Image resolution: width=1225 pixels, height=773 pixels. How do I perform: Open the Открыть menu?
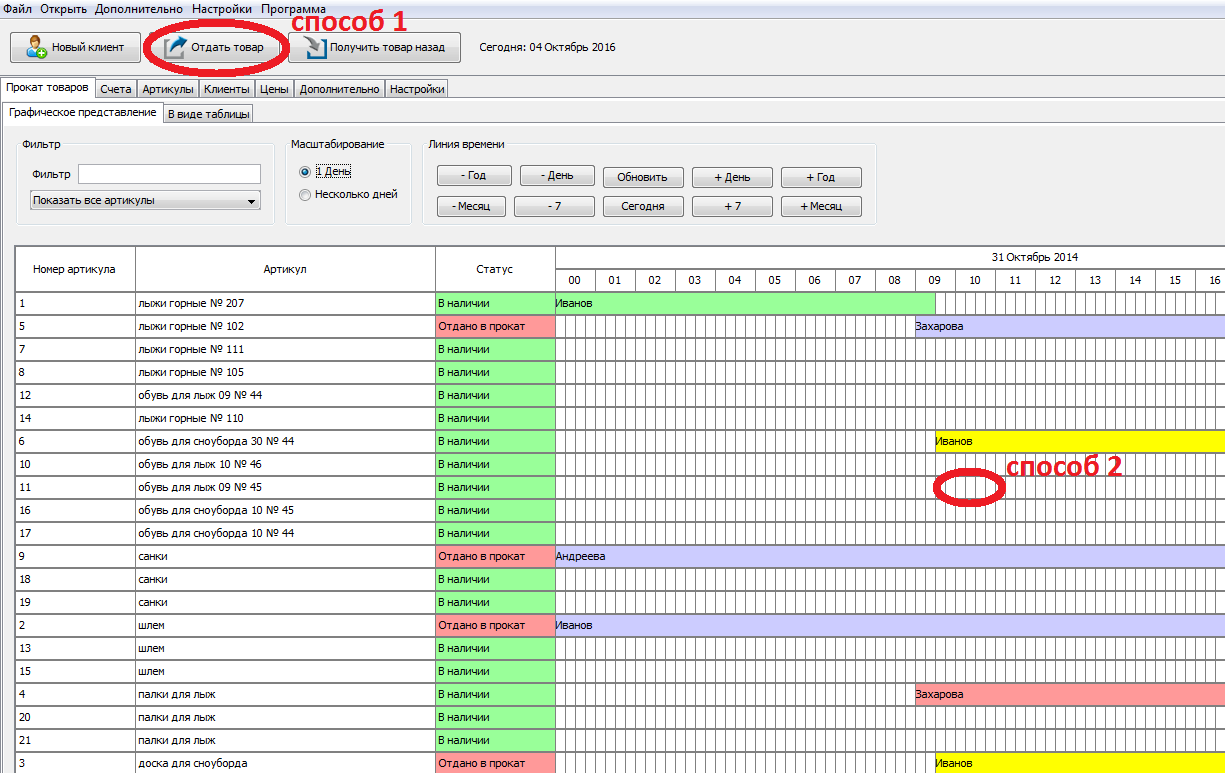click(x=64, y=8)
